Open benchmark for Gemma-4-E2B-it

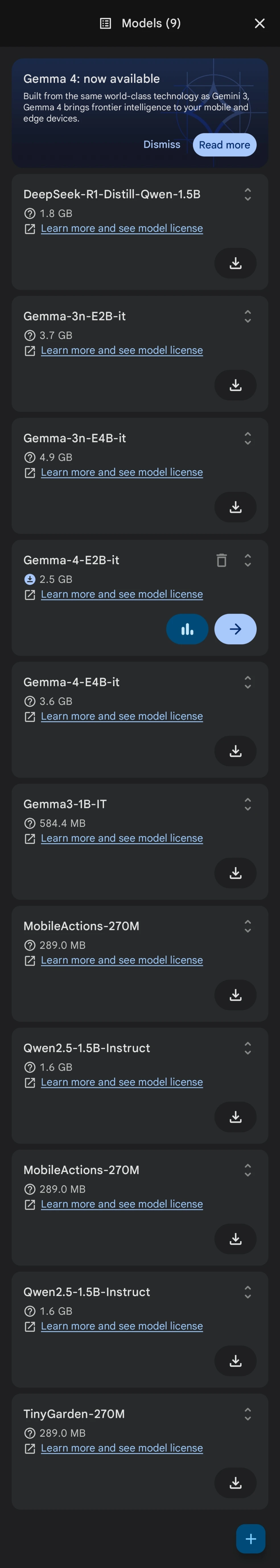tap(187, 629)
